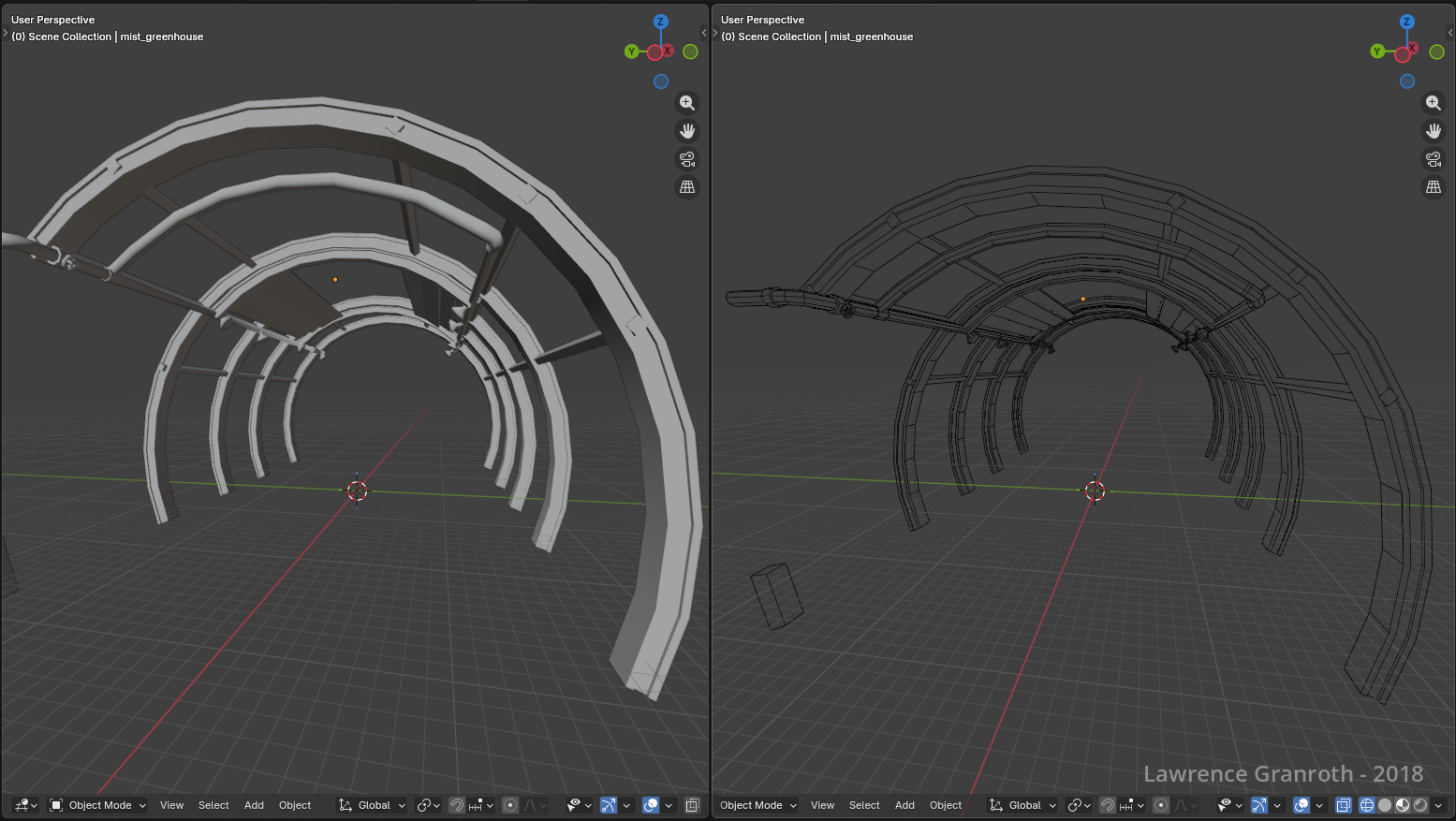
Task: Switch right viewport to material preview shading
Action: click(1403, 805)
